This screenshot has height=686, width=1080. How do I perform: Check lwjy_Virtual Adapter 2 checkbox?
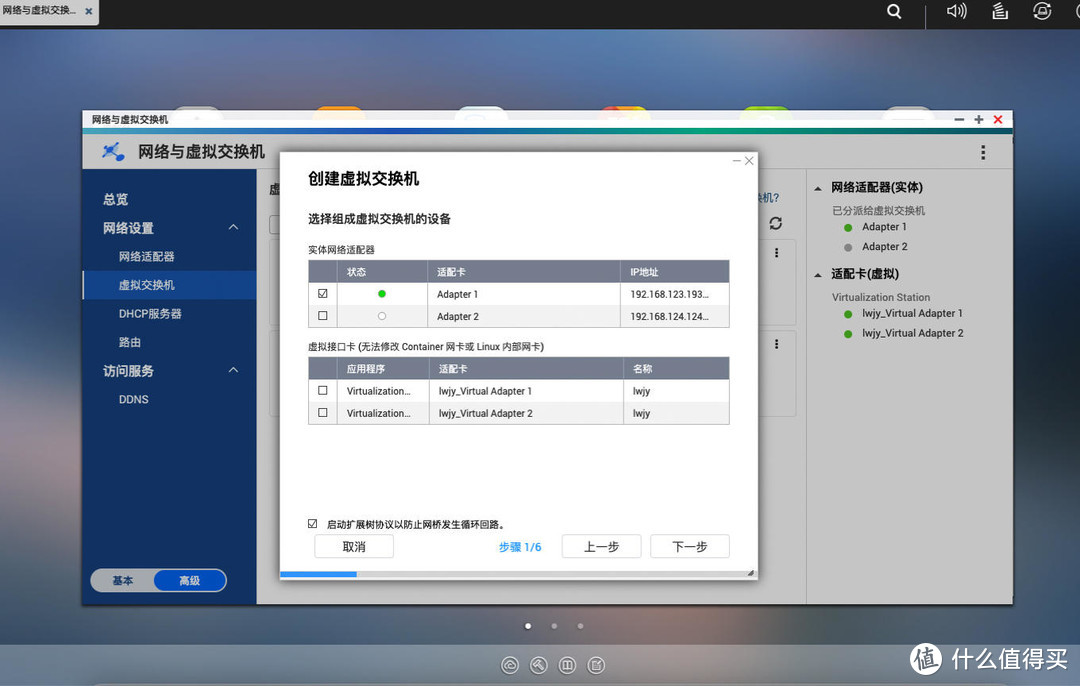pos(322,413)
